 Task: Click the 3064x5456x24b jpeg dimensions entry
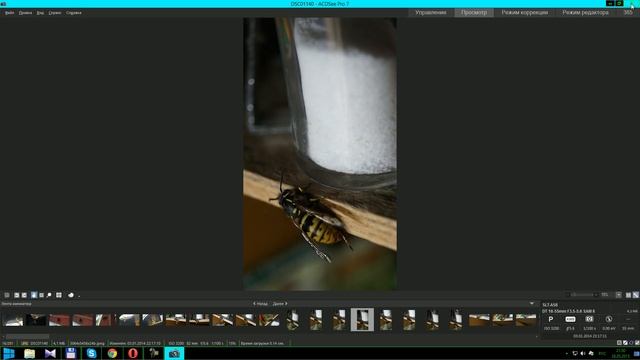click(x=87, y=343)
